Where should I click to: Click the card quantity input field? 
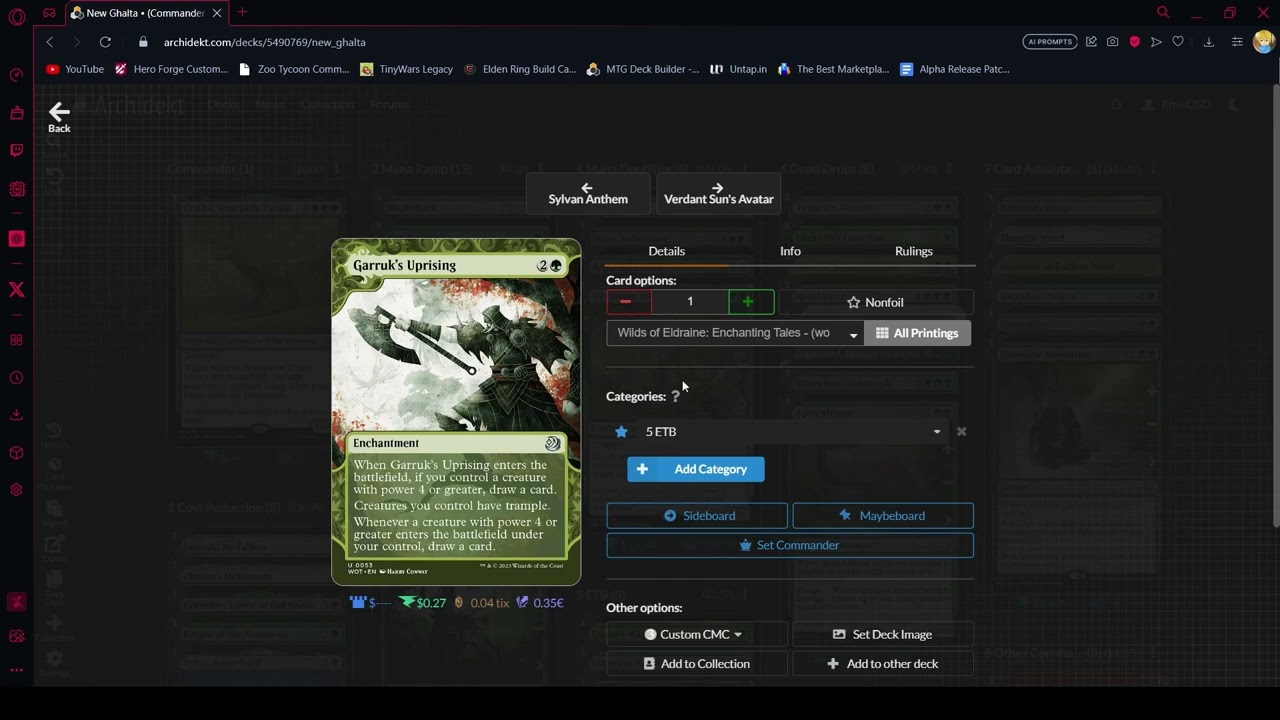tap(690, 302)
